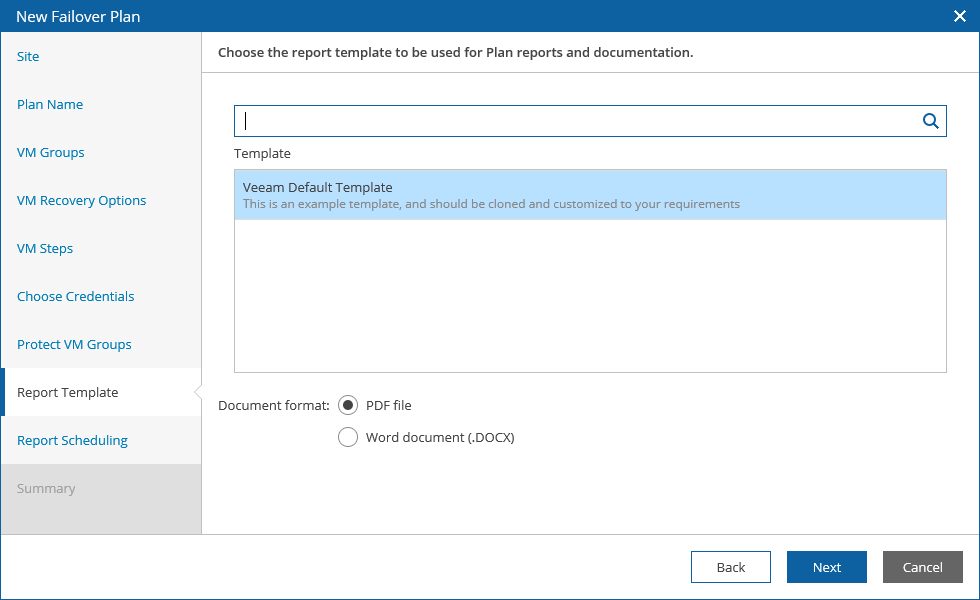Open the VM Steps step
This screenshot has height=600, width=980.
[45, 249]
